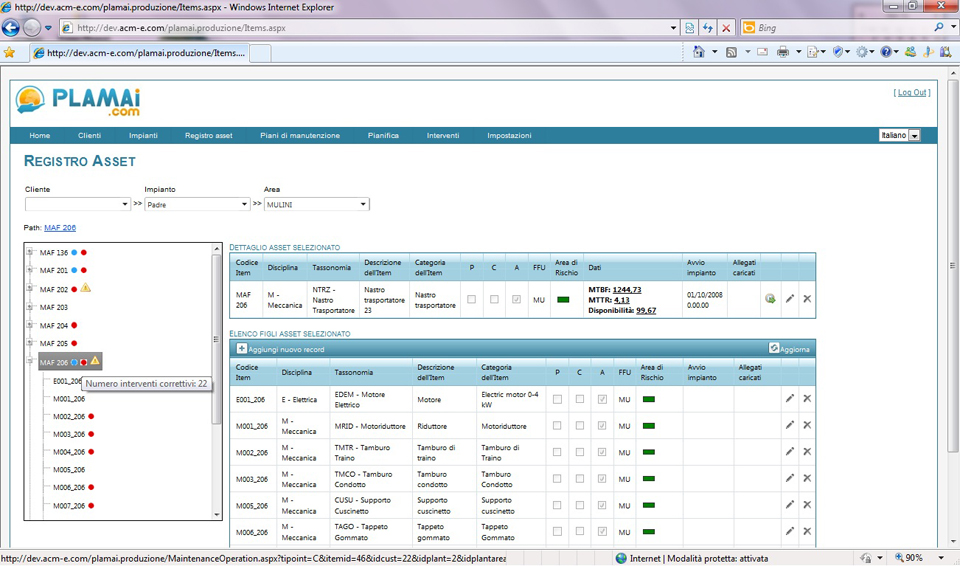The image size is (960, 566).
Task: Expand the MAF 201 tree node
Action: pos(29,270)
